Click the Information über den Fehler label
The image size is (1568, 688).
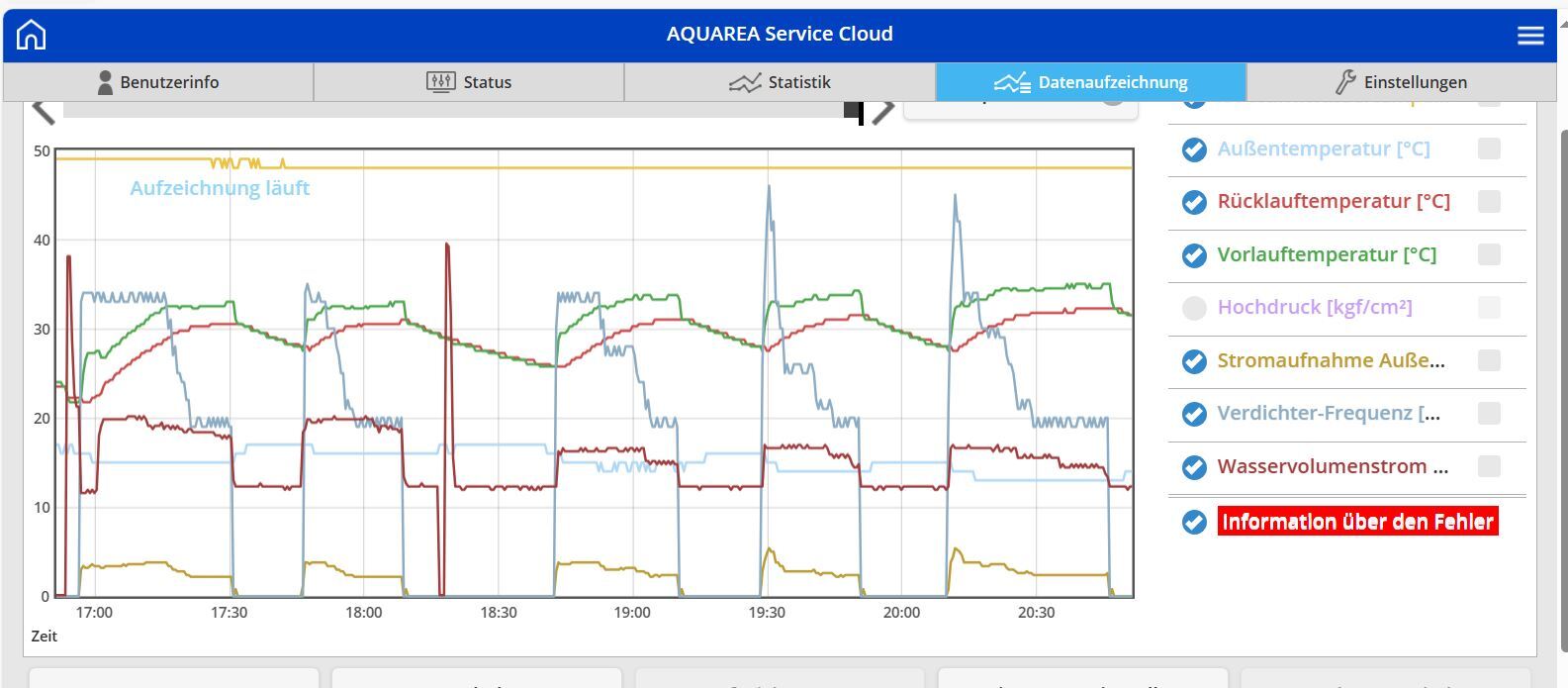1357,522
